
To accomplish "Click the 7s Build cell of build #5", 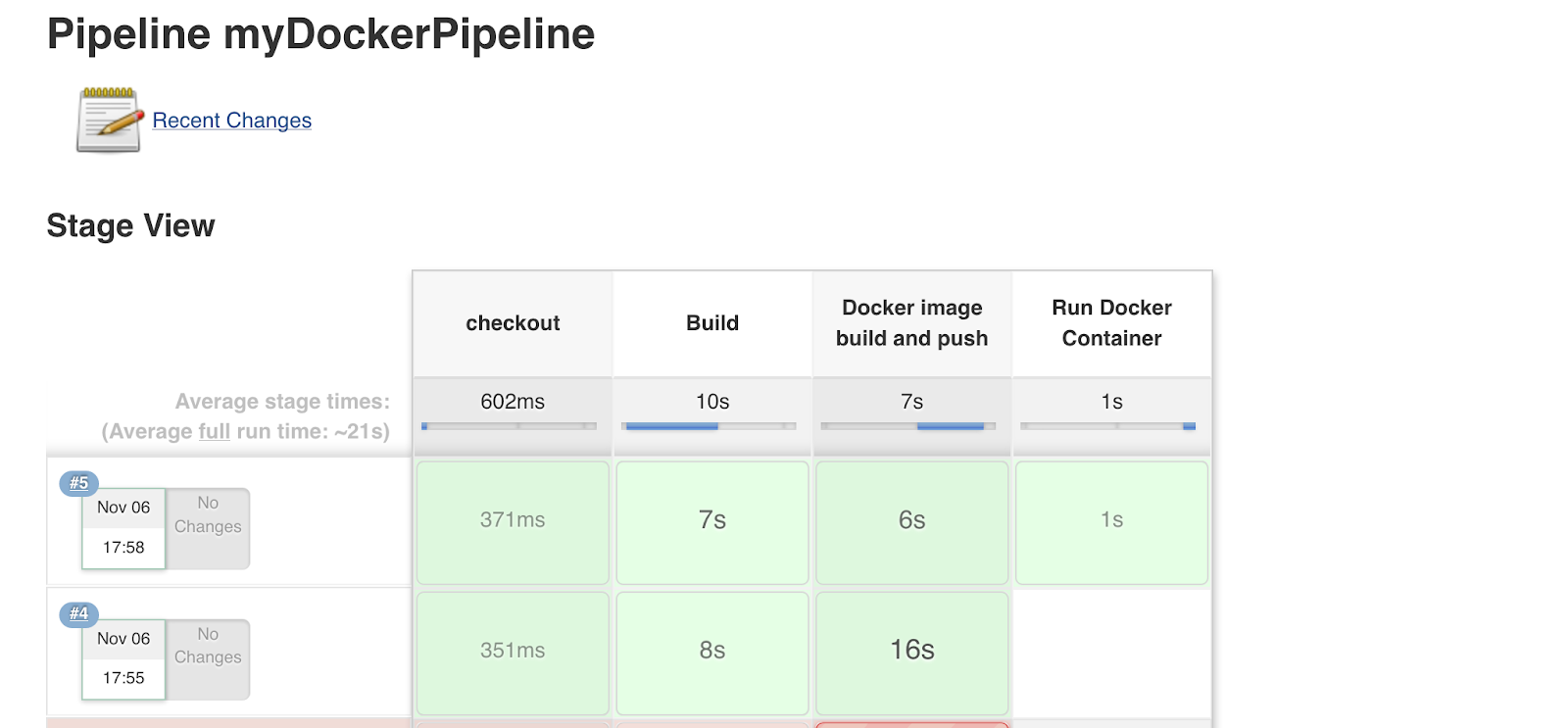I will [x=712, y=521].
